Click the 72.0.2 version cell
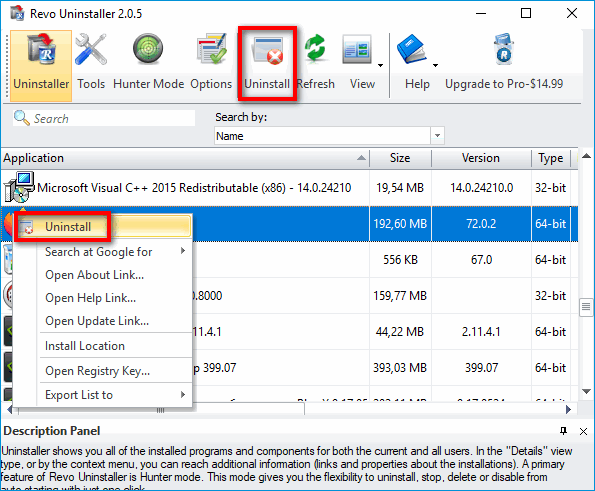This screenshot has height=491, width=595. click(x=481, y=223)
